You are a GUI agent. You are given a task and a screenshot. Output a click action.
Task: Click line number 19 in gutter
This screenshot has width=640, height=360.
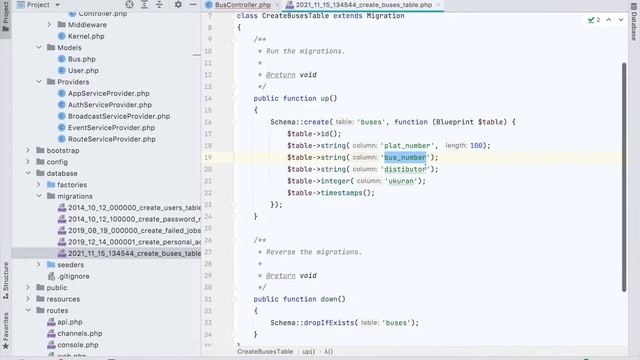[208, 157]
